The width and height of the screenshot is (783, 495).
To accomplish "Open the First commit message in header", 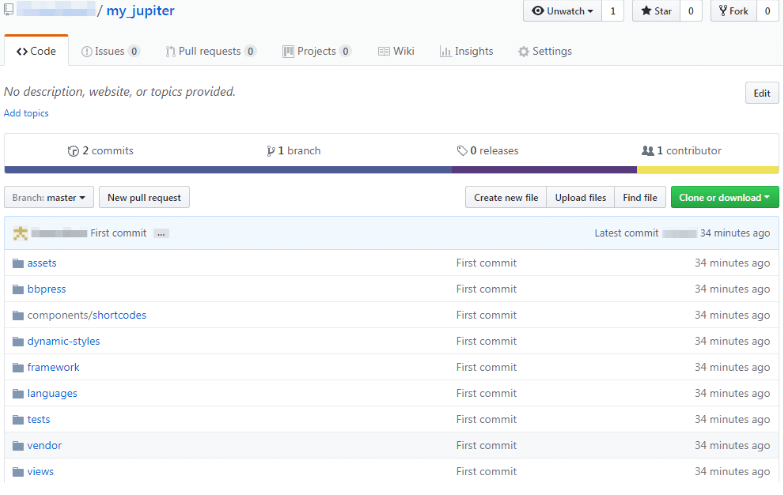I will coord(118,233).
